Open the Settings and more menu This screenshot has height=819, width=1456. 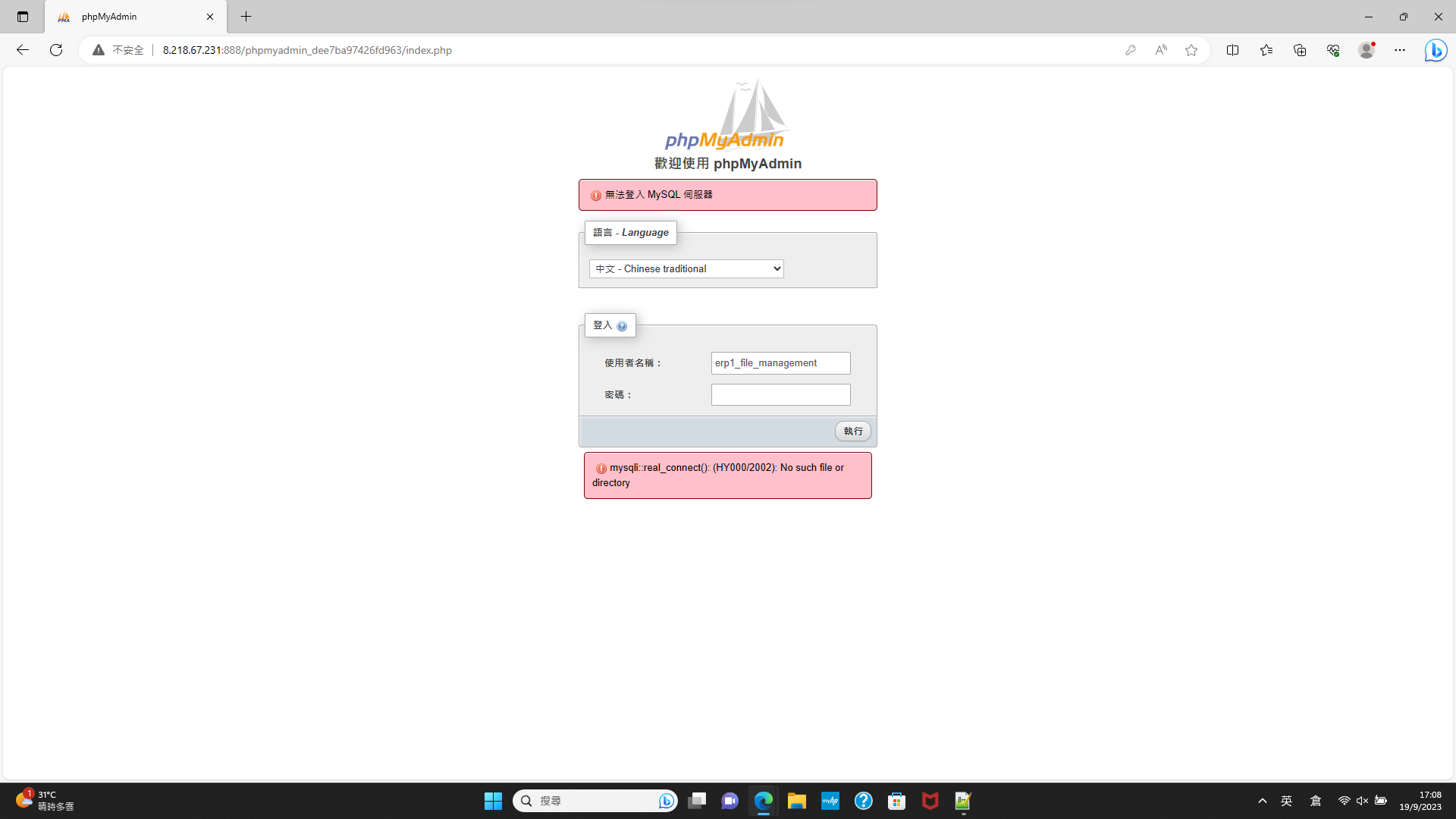point(1400,50)
